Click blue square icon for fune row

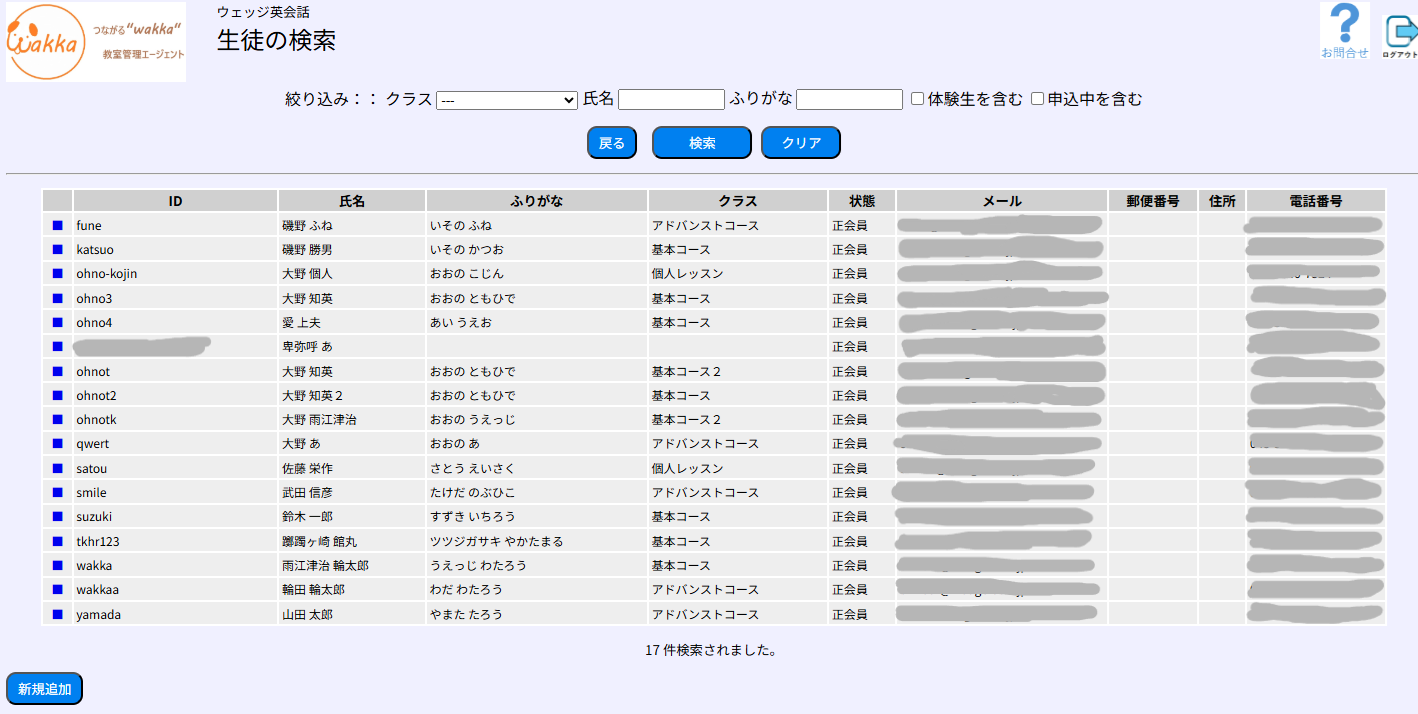pyautogui.click(x=57, y=226)
